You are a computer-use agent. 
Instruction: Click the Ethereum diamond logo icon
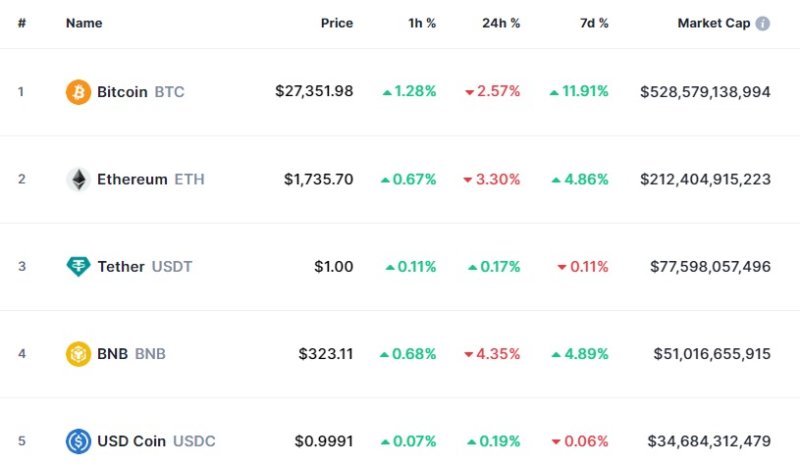tap(78, 180)
